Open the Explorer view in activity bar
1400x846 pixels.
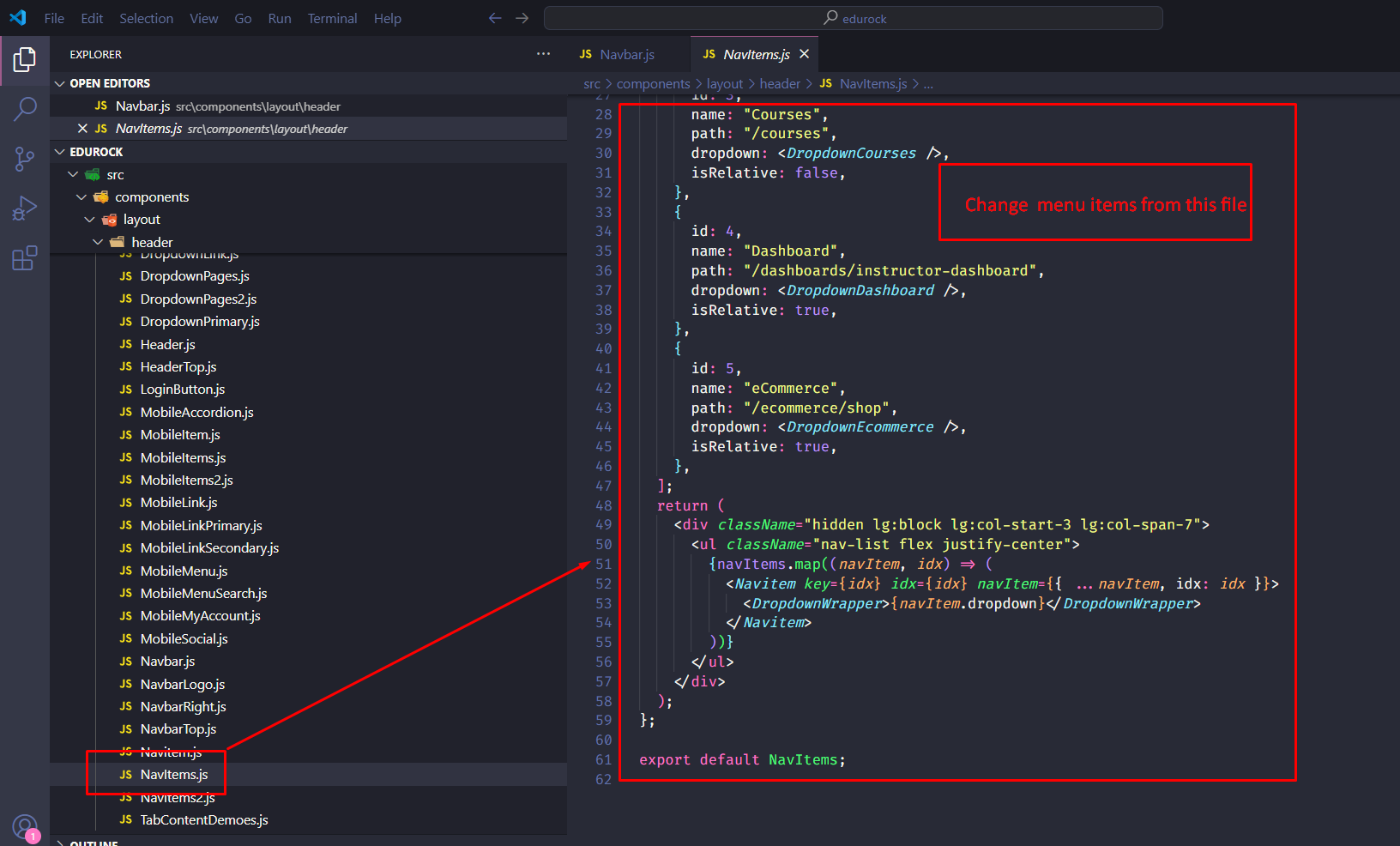(x=25, y=59)
